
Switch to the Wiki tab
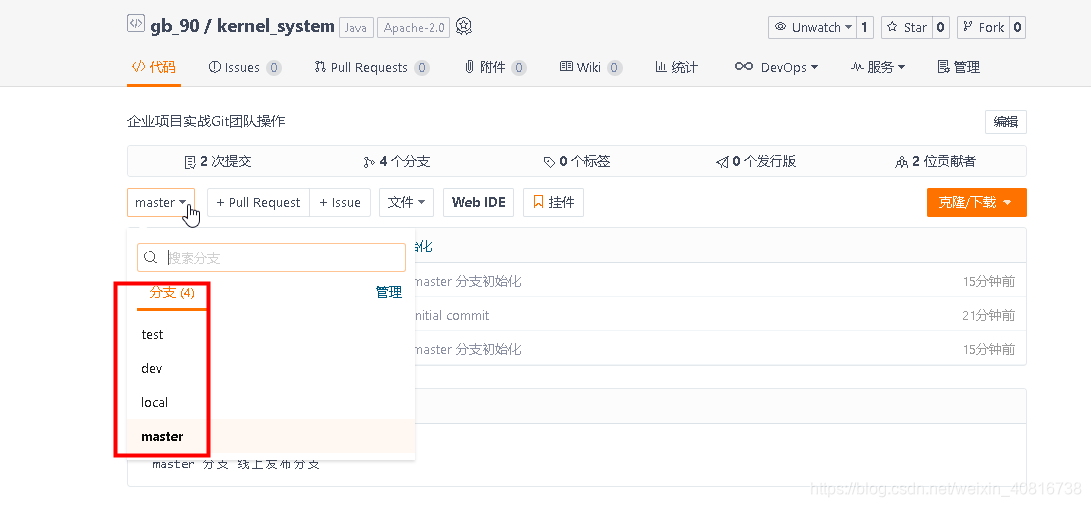(591, 67)
